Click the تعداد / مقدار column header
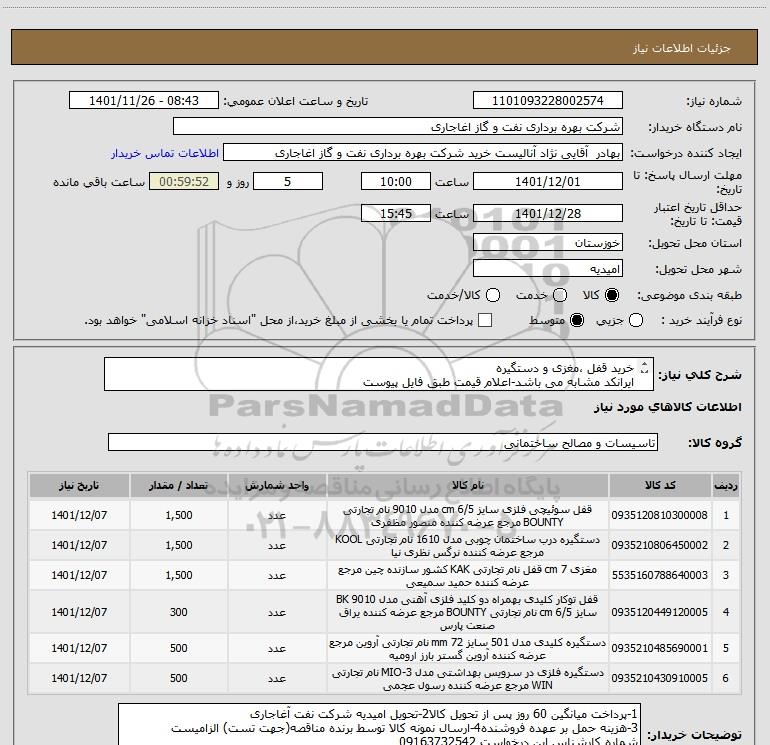This screenshot has height=745, width=770. [179, 485]
